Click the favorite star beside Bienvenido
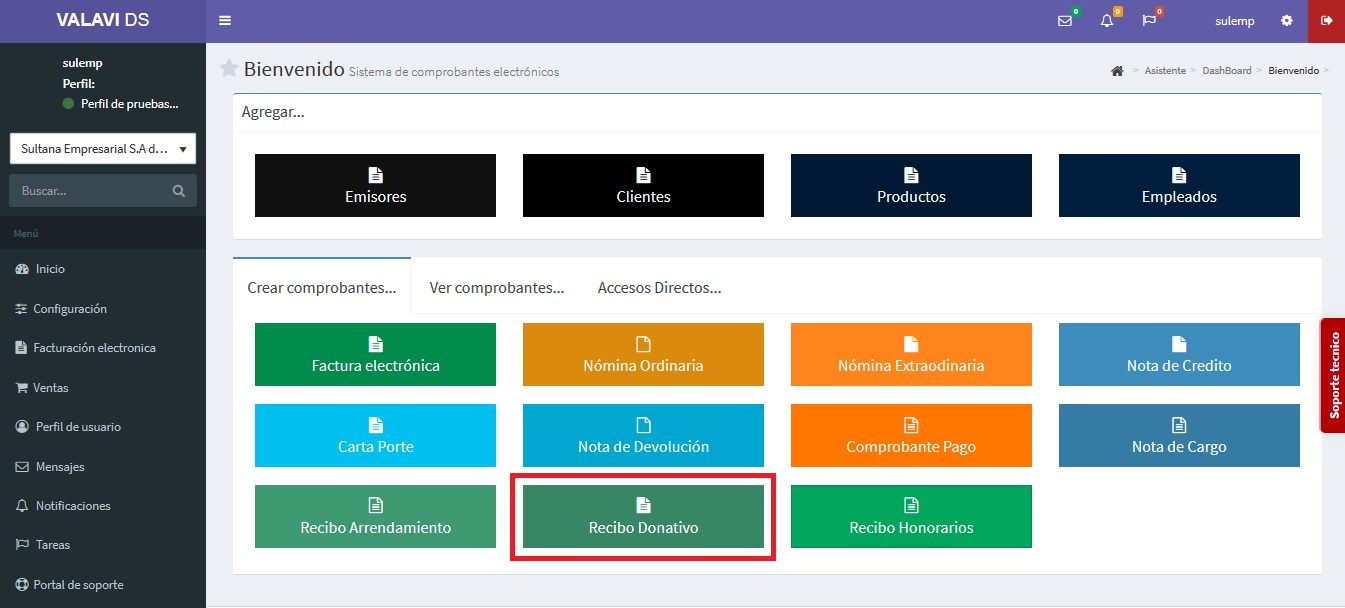The image size is (1345, 608). [x=229, y=69]
